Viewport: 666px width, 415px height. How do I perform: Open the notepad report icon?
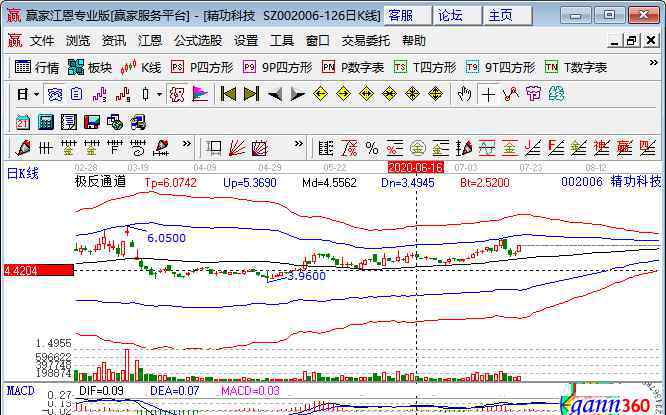[x=69, y=122]
